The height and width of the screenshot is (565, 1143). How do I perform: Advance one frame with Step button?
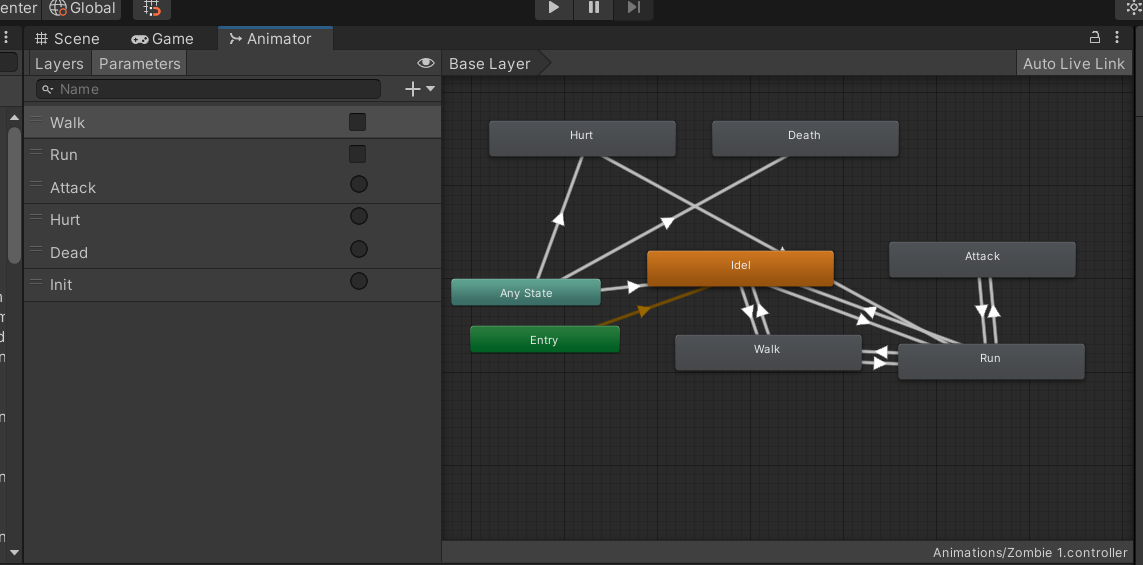[x=633, y=8]
